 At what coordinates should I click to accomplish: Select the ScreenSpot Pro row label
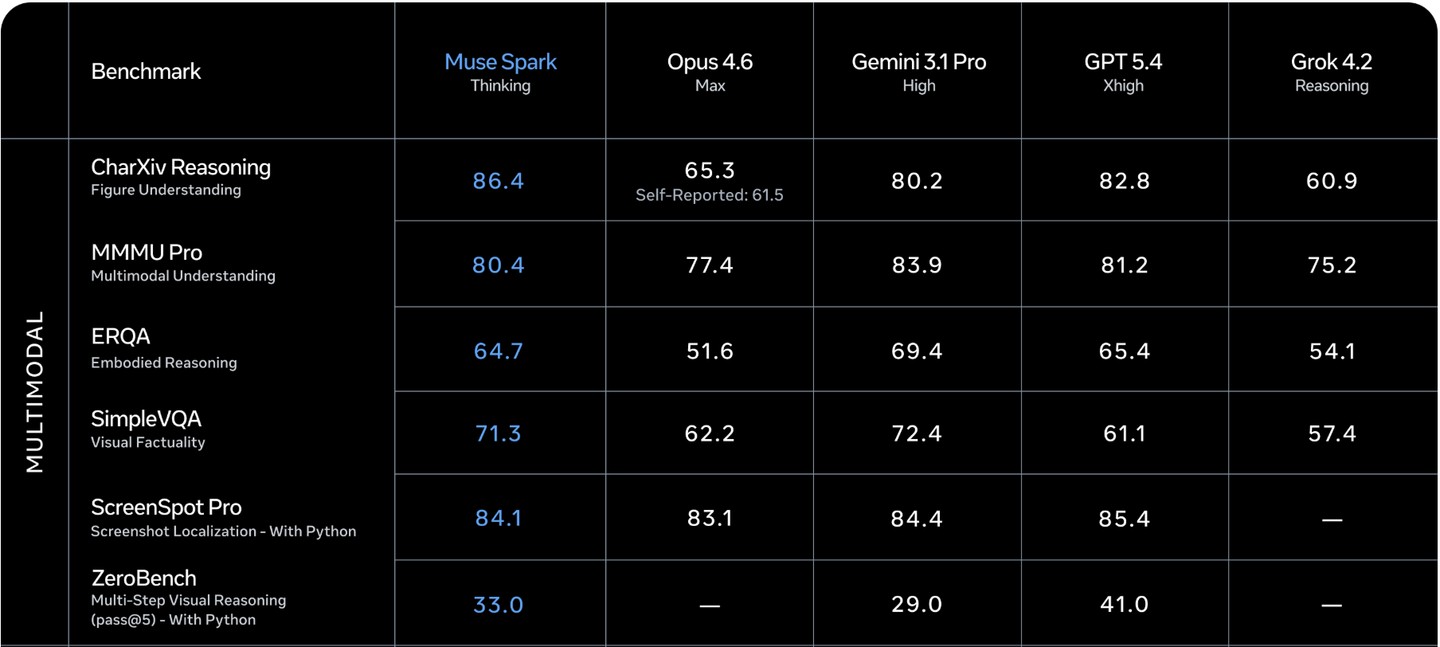tap(166, 507)
